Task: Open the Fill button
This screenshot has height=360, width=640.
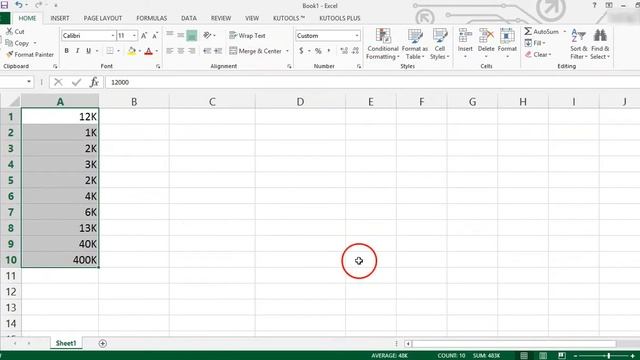Action: 535,43
